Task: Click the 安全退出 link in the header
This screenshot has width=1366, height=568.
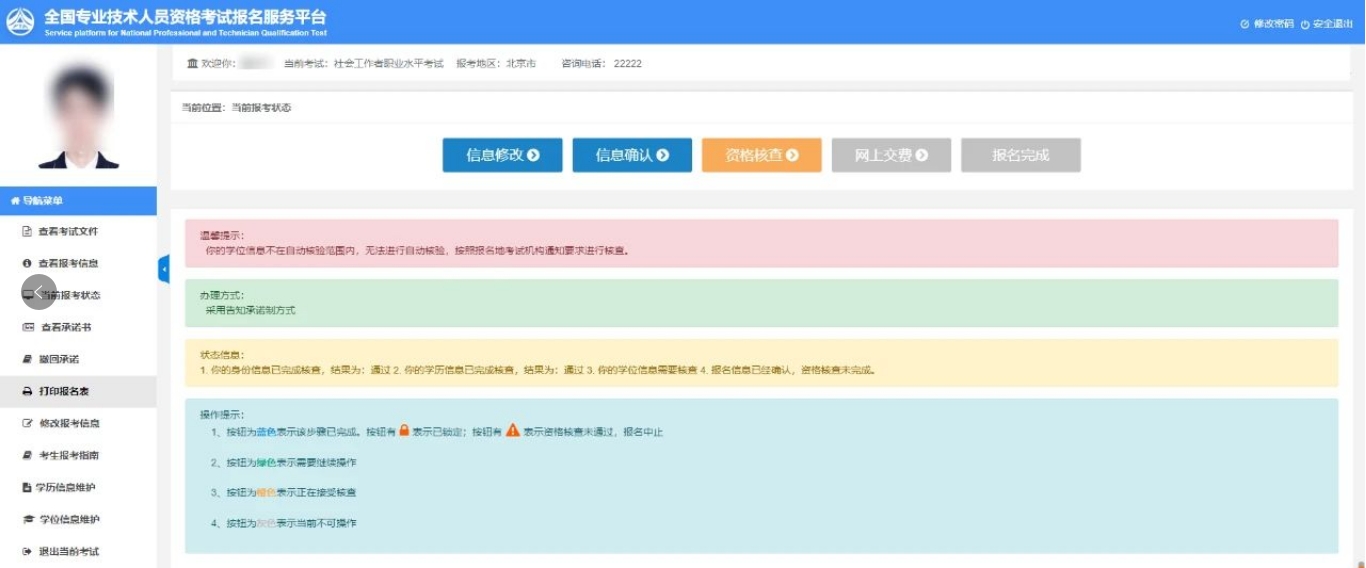Action: (x=1326, y=23)
